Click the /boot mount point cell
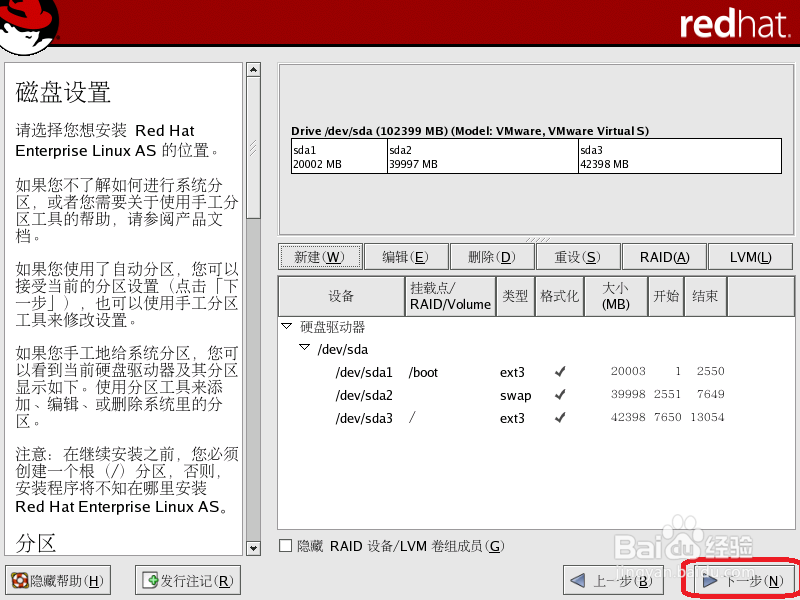Viewport: 800px width, 600px height. (x=423, y=372)
